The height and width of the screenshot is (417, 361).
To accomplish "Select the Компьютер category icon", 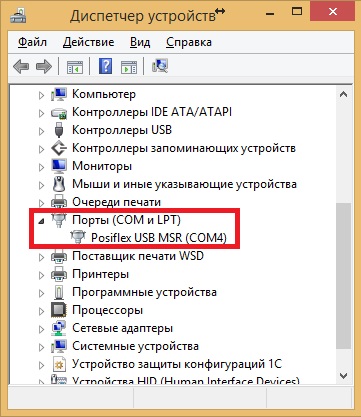I will pos(59,94).
